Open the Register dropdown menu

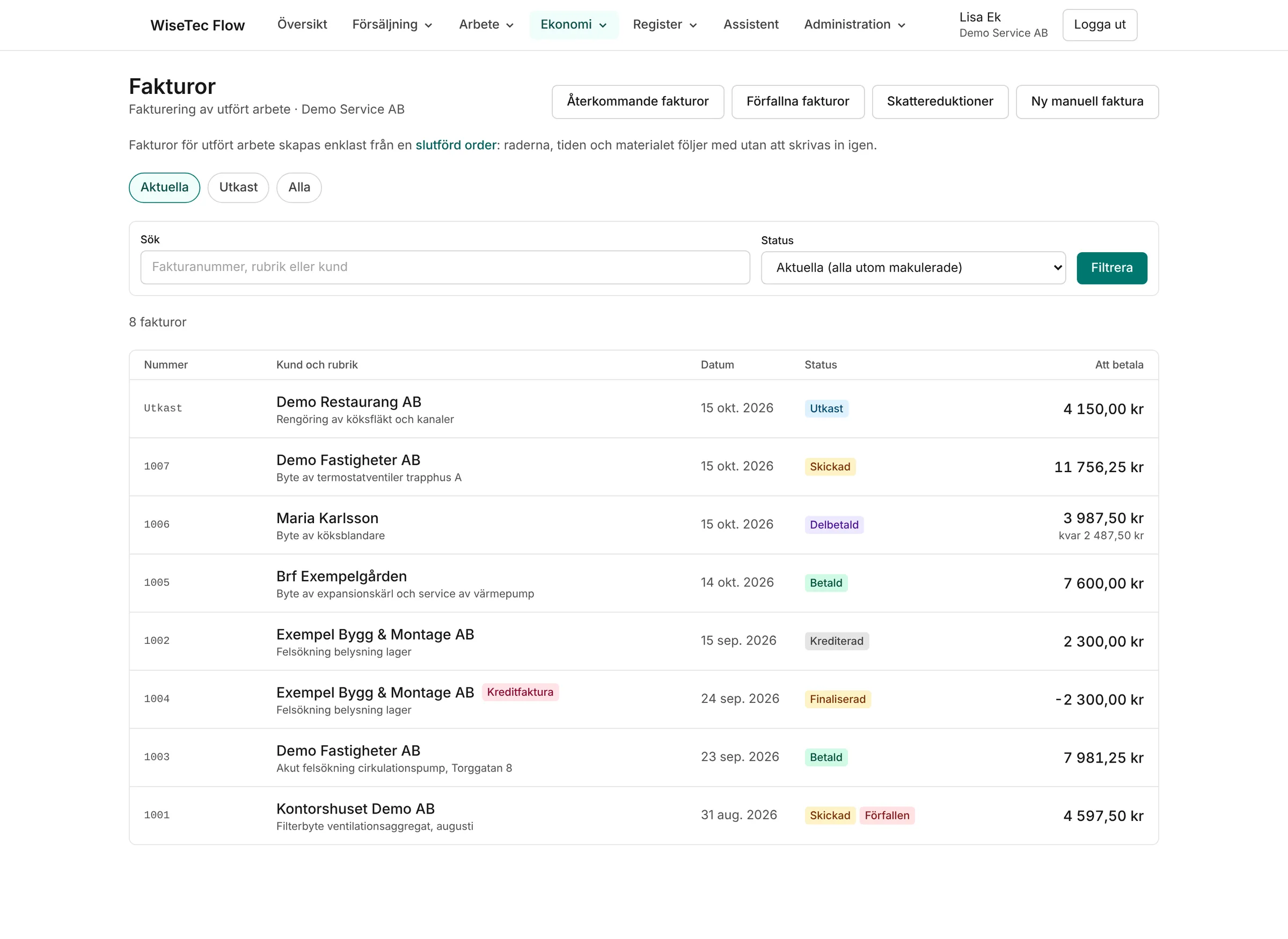pyautogui.click(x=664, y=25)
